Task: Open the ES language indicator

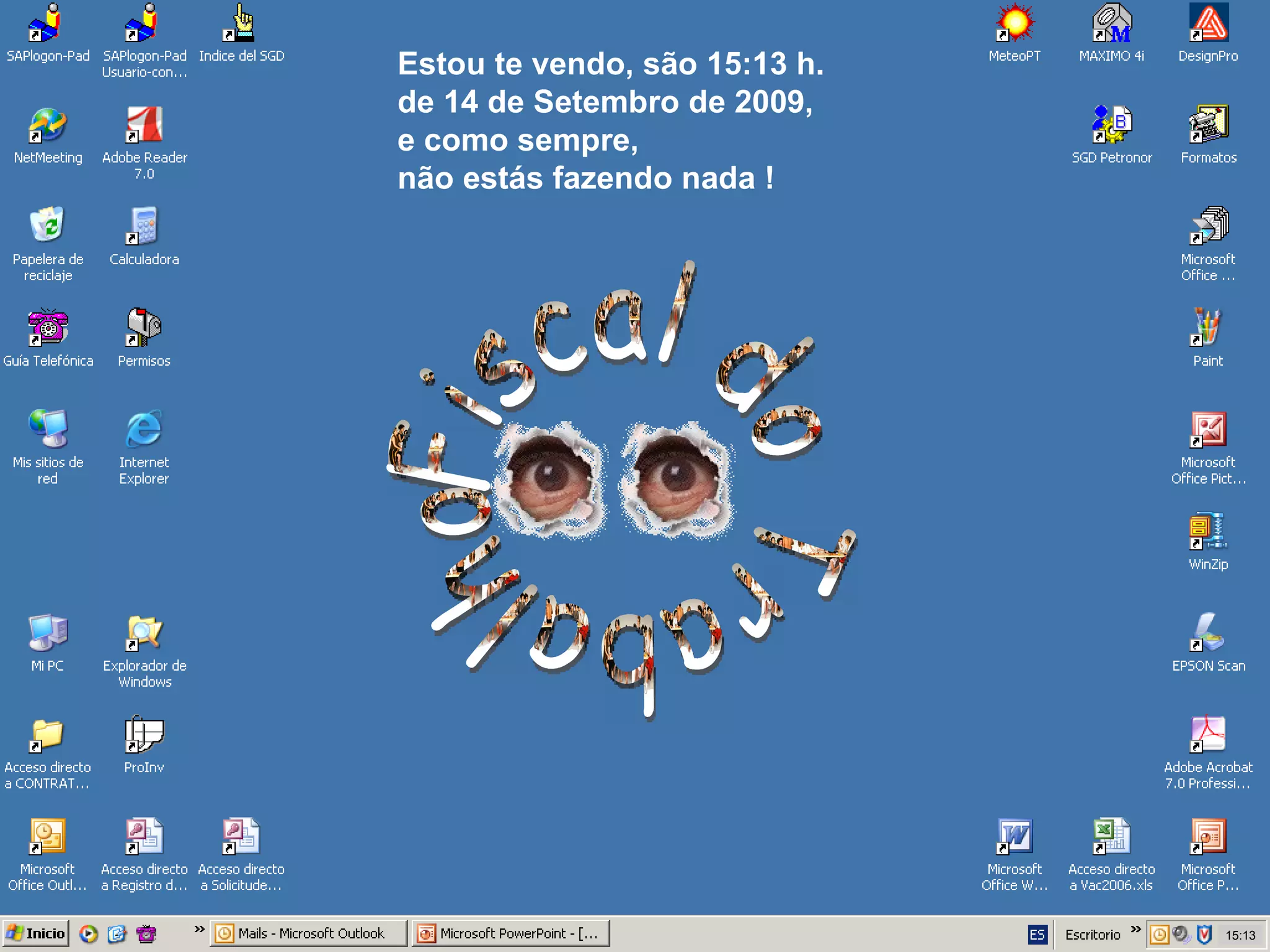Action: [x=1037, y=934]
